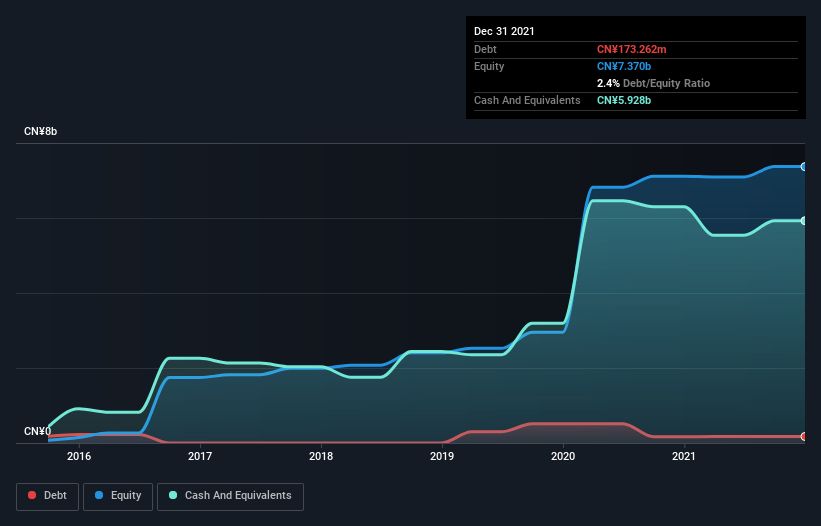Click the 2020 x-axis label
Image resolution: width=821 pixels, height=526 pixels.
click(563, 456)
